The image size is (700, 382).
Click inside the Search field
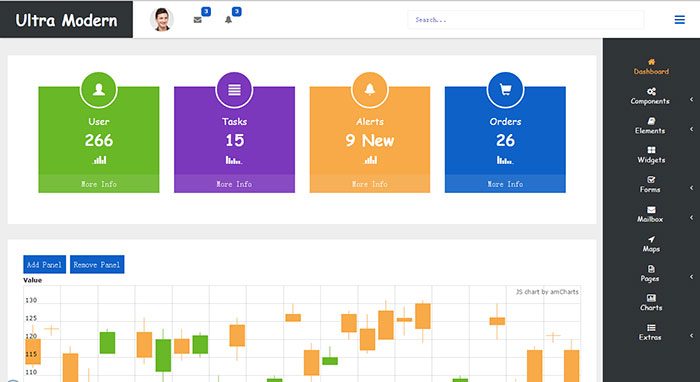[x=525, y=20]
